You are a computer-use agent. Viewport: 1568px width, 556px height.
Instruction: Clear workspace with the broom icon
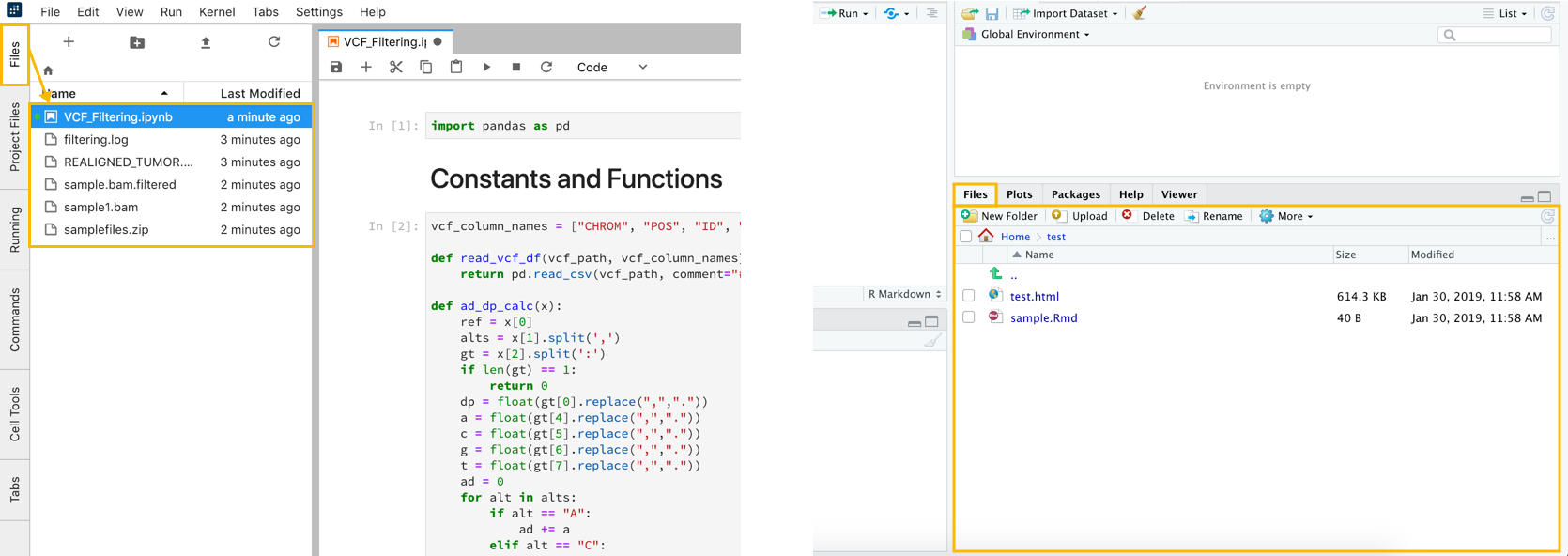1140,13
